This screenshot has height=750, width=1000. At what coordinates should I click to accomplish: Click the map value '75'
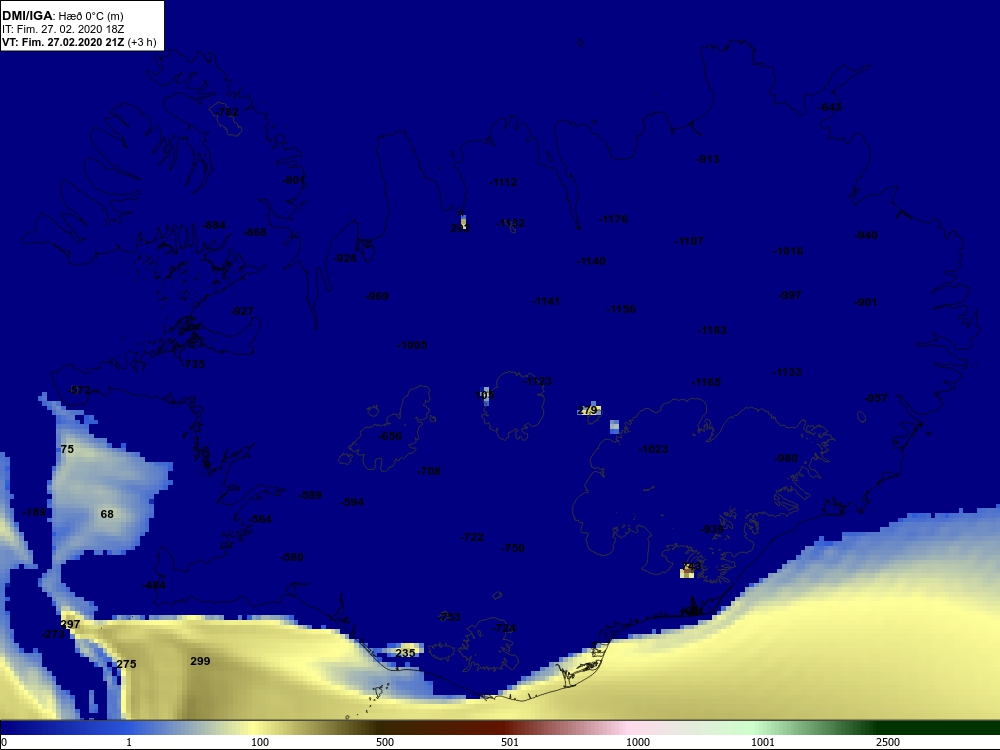pos(67,449)
